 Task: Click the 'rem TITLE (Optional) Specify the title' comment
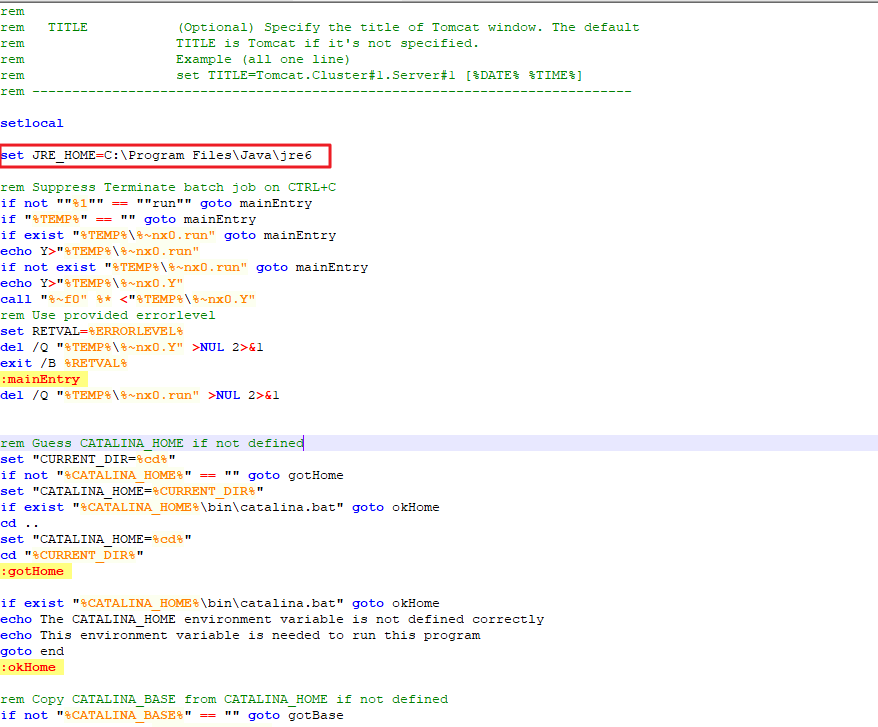pos(320,27)
